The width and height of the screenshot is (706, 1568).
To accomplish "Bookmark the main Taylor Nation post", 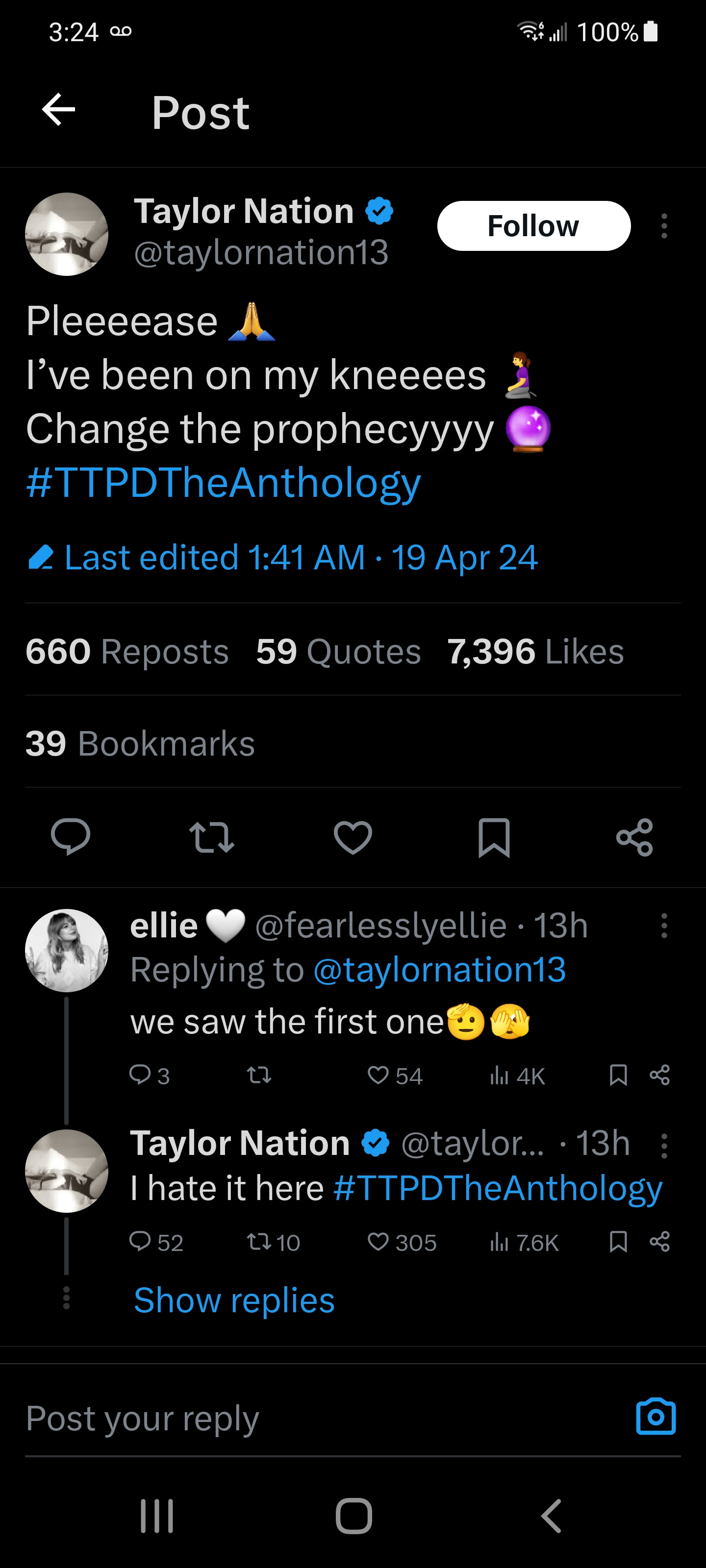I will pyautogui.click(x=493, y=837).
